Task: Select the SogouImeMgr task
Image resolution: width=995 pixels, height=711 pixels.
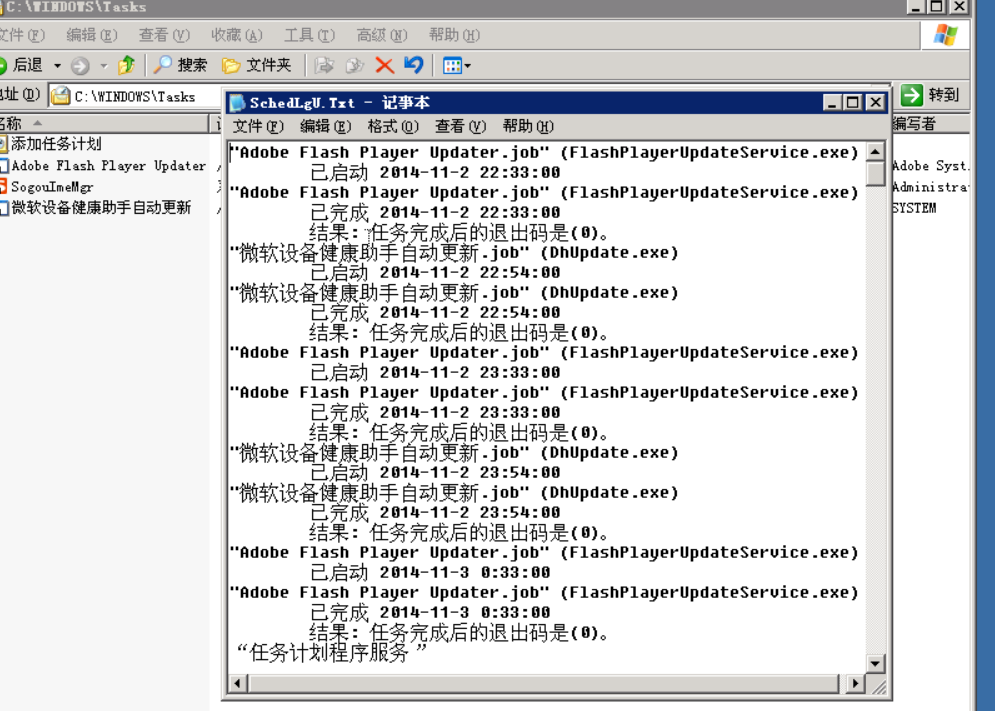Action: [52, 187]
